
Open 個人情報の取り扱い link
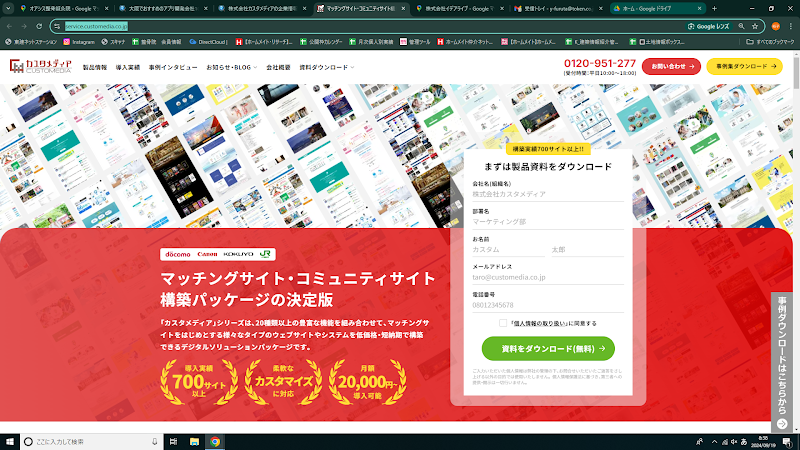coord(540,323)
